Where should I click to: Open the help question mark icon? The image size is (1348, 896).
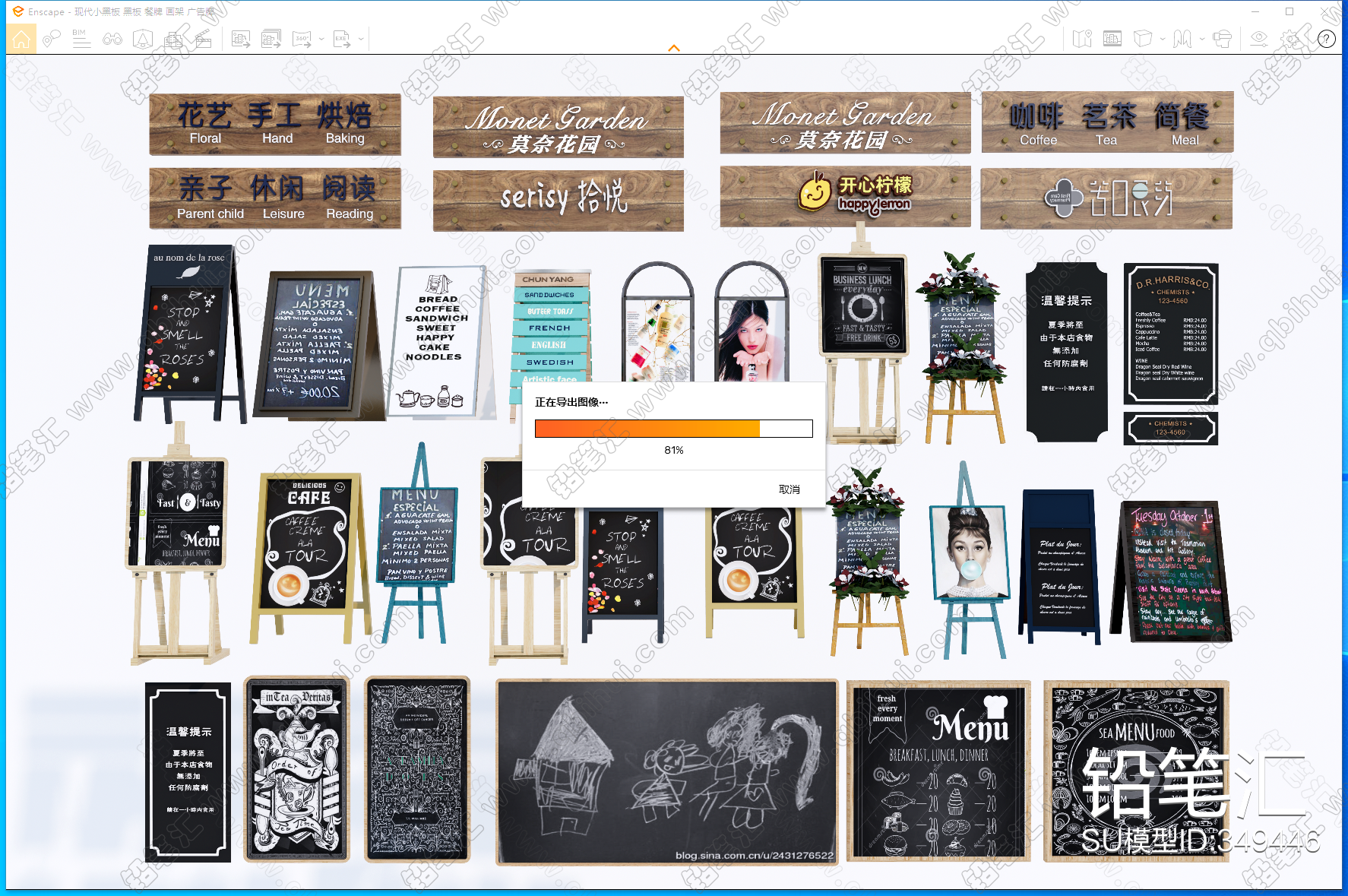(1327, 39)
